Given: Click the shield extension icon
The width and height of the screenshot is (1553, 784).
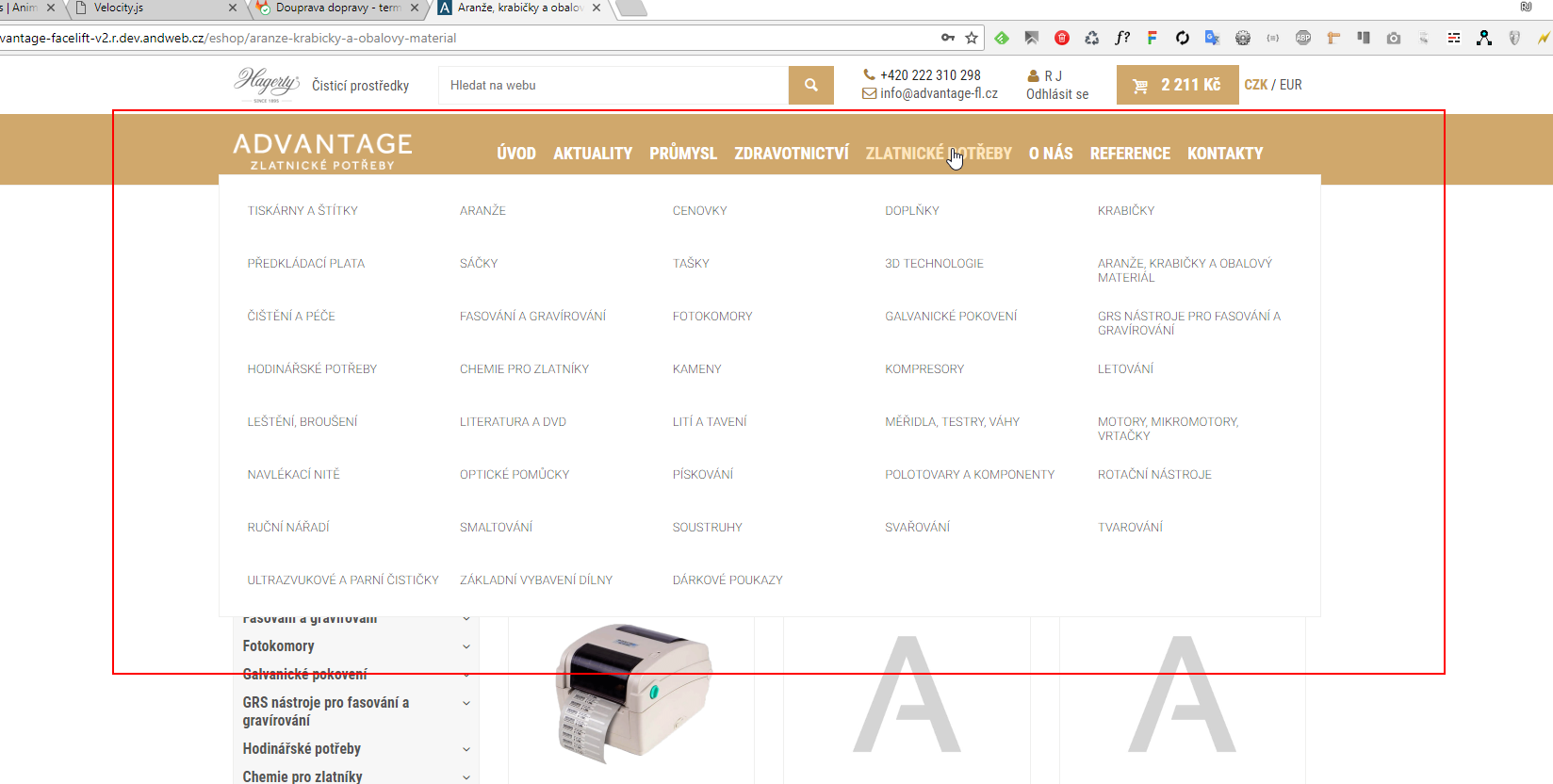Looking at the screenshot, I should pos(1514,38).
